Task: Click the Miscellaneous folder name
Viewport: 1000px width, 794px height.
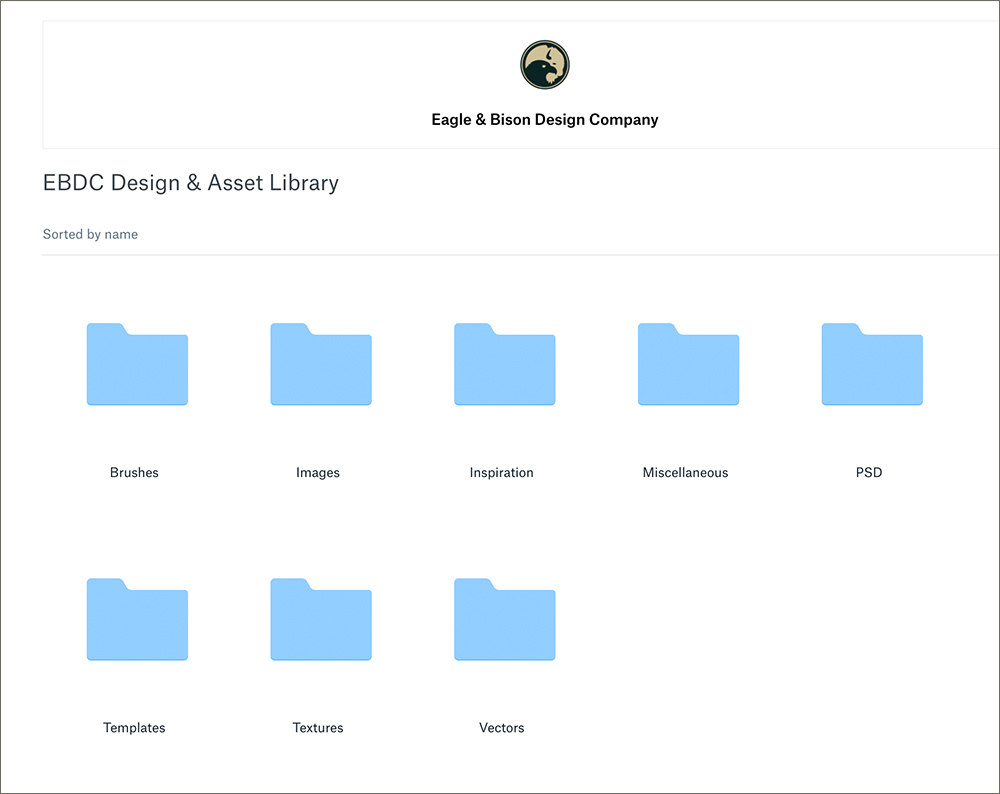Action: (x=685, y=473)
